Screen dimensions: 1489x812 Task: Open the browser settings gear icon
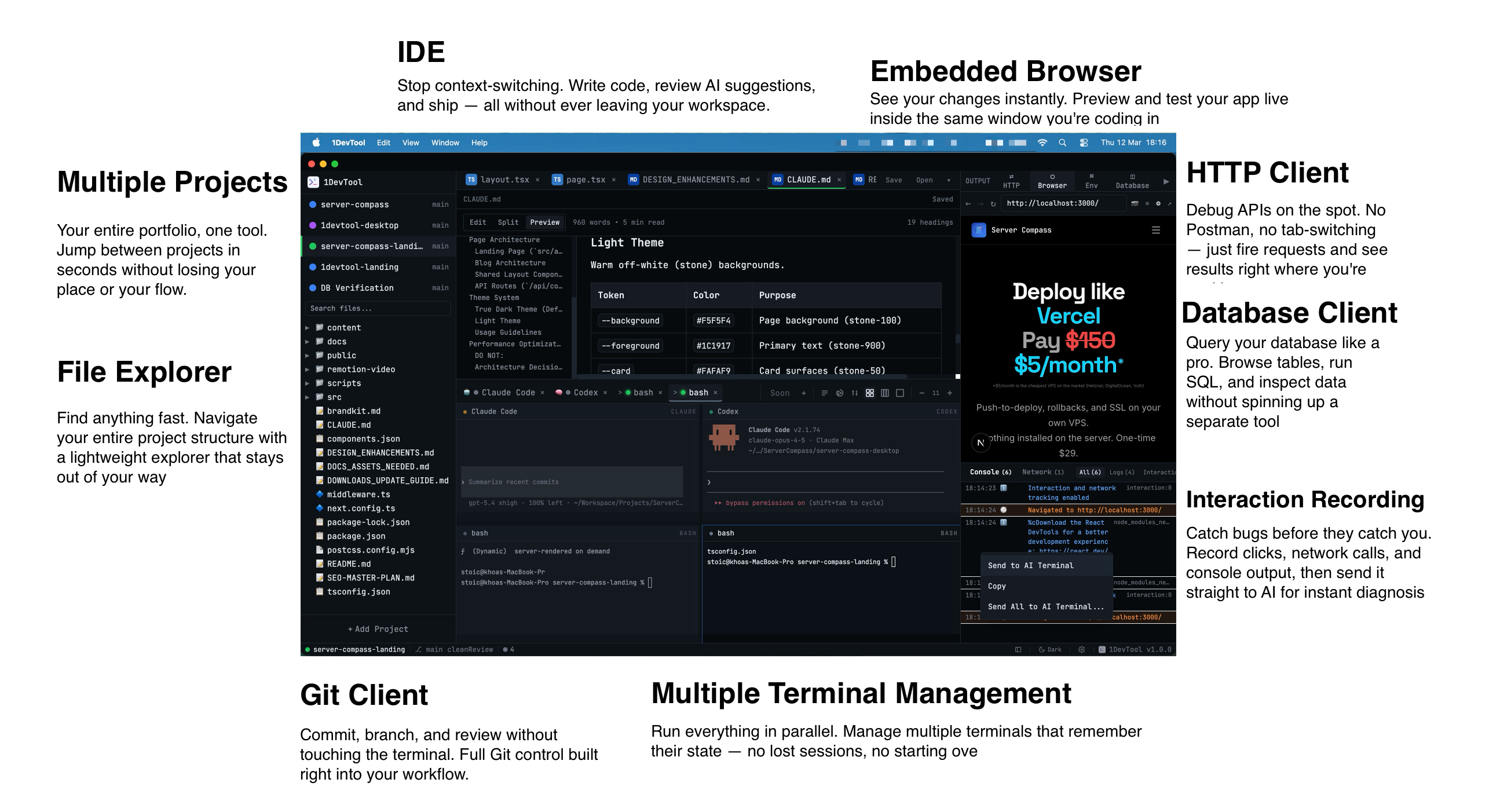(1157, 203)
